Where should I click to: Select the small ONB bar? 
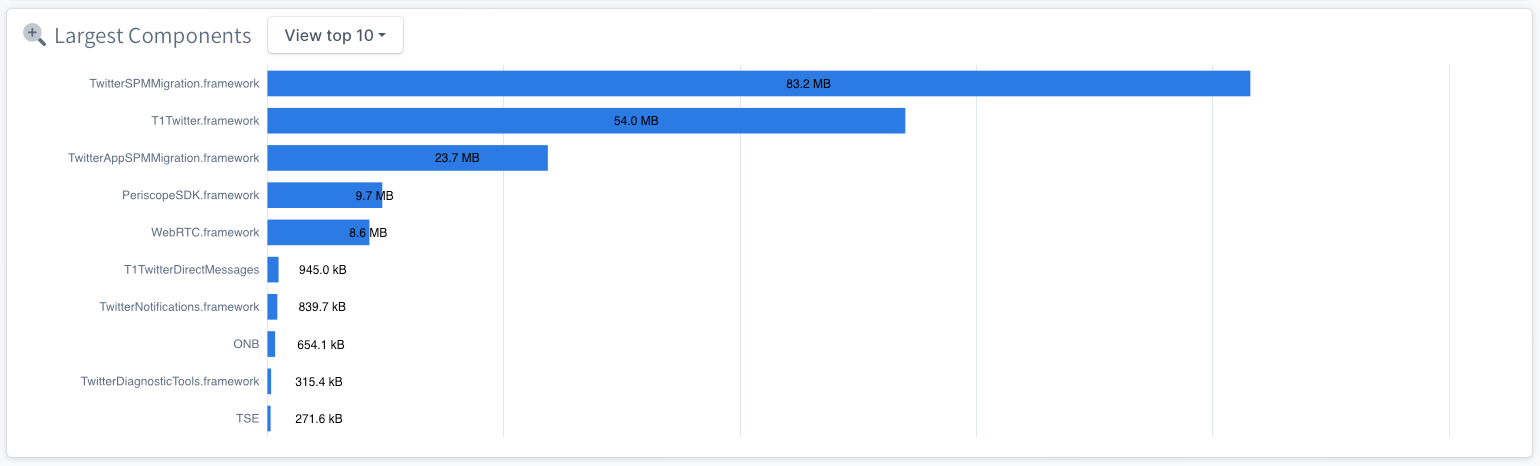(271, 344)
